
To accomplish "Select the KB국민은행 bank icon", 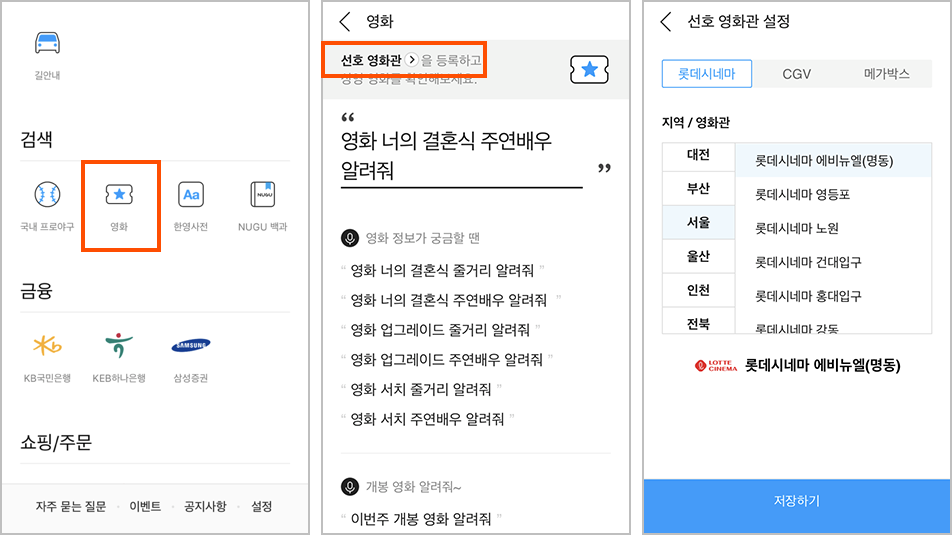I will 47,346.
